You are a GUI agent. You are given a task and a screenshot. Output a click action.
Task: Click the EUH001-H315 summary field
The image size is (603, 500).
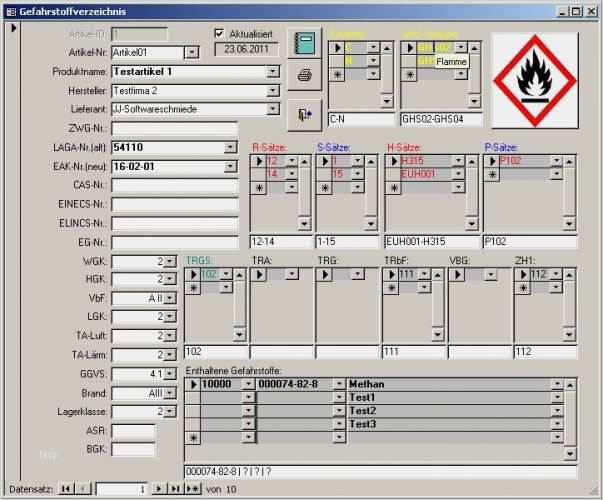[432, 242]
